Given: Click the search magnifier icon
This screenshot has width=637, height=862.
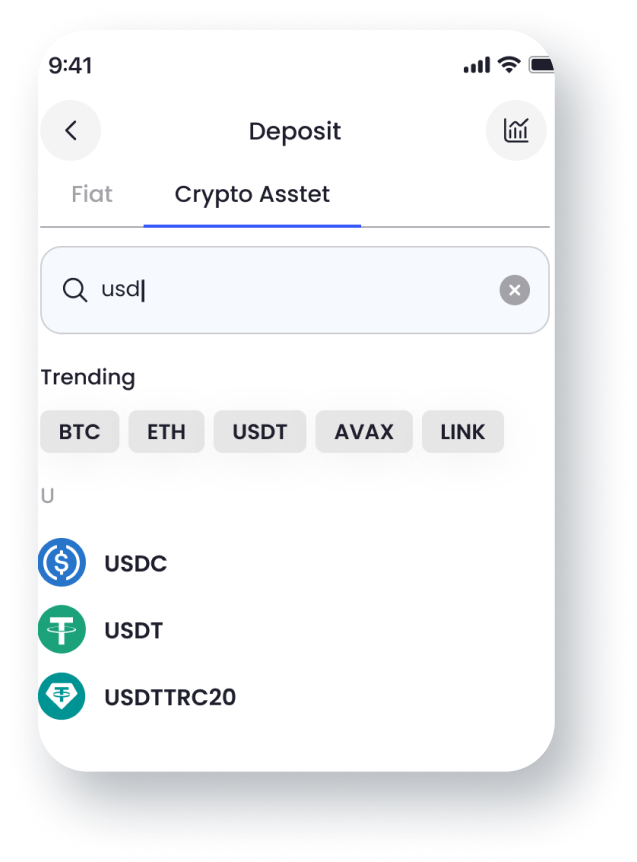Looking at the screenshot, I should (75, 290).
